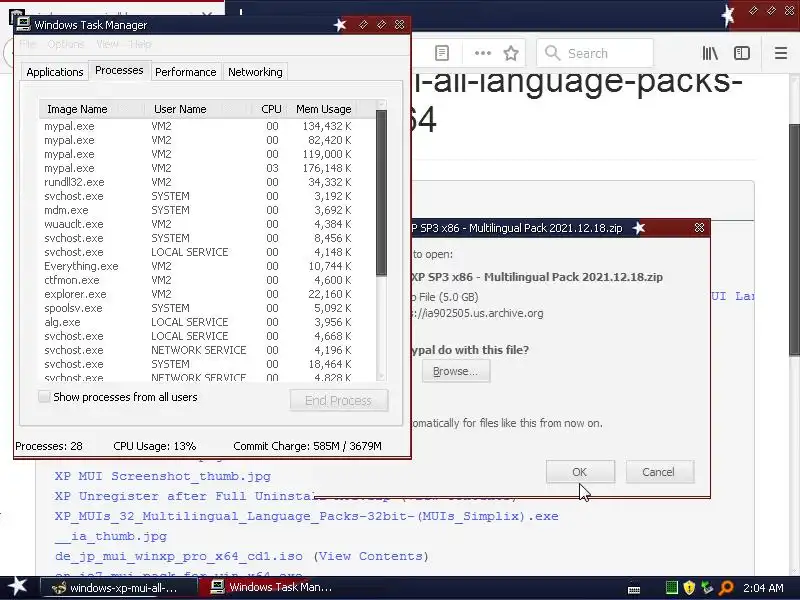Open the Networking tab
The image size is (800, 600).
[255, 72]
